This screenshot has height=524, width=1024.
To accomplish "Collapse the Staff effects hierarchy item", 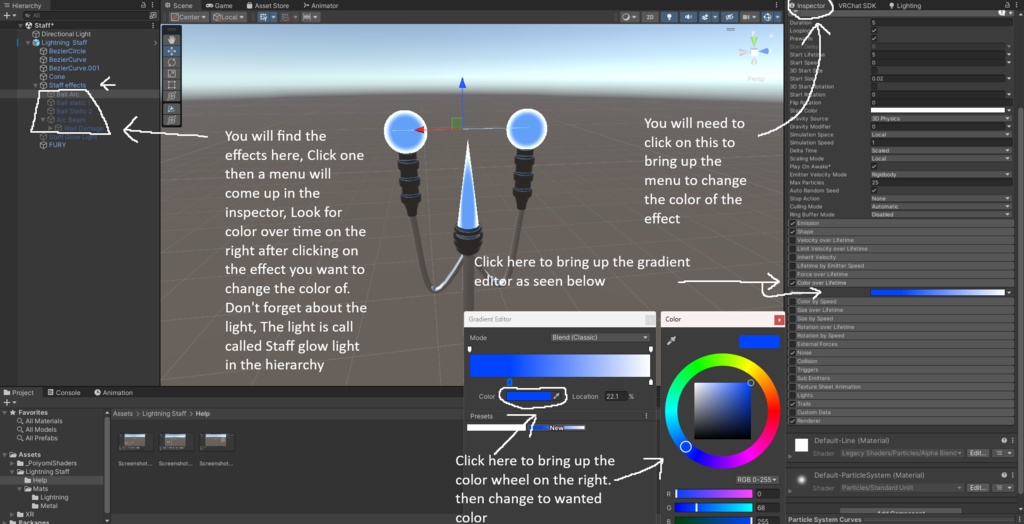I will (35, 86).
